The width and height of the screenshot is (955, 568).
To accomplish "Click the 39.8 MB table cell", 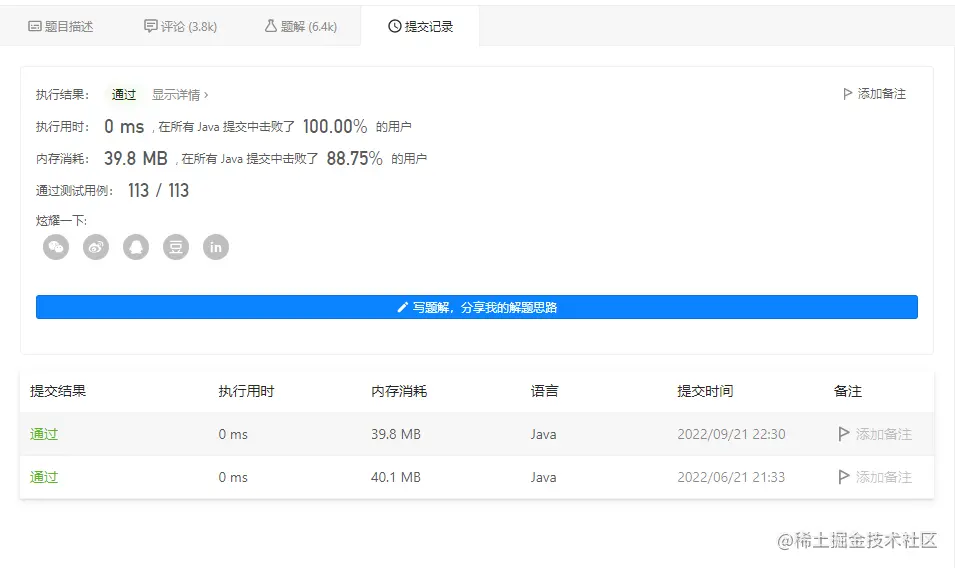I will coord(396,434).
